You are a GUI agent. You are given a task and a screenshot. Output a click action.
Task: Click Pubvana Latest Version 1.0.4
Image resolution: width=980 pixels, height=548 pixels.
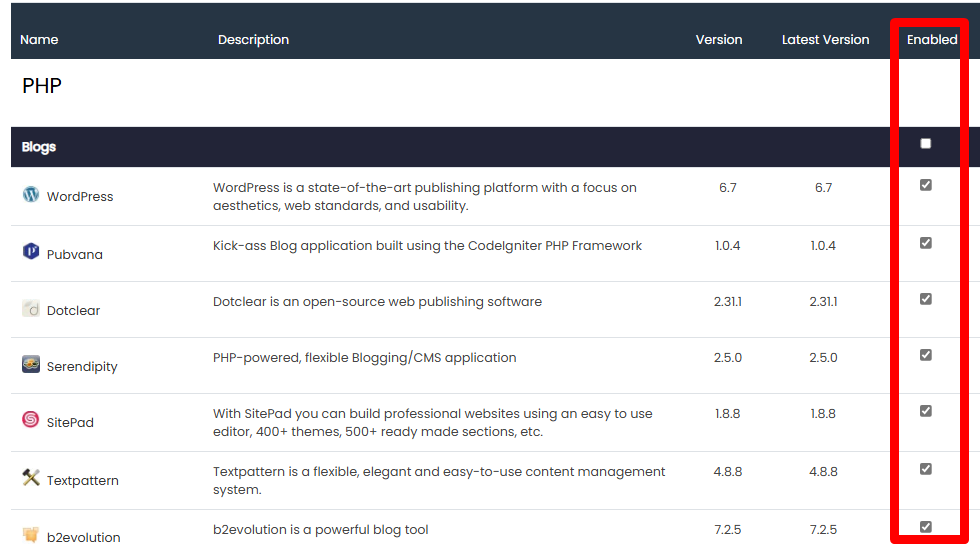(x=823, y=246)
